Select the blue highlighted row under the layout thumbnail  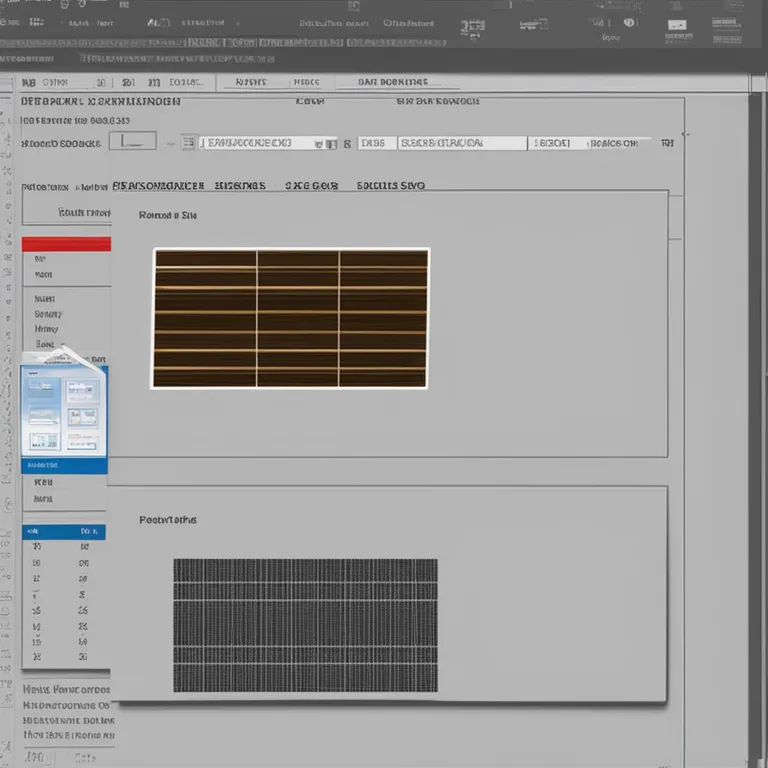coord(64,465)
